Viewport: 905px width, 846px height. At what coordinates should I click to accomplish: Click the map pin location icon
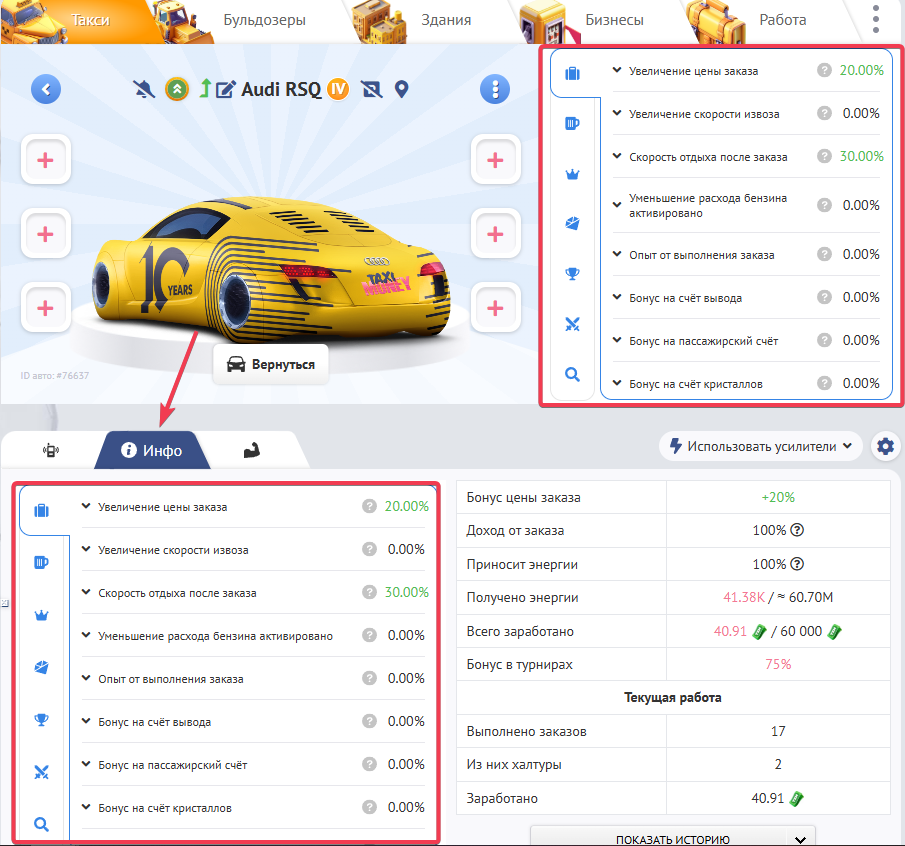402,90
